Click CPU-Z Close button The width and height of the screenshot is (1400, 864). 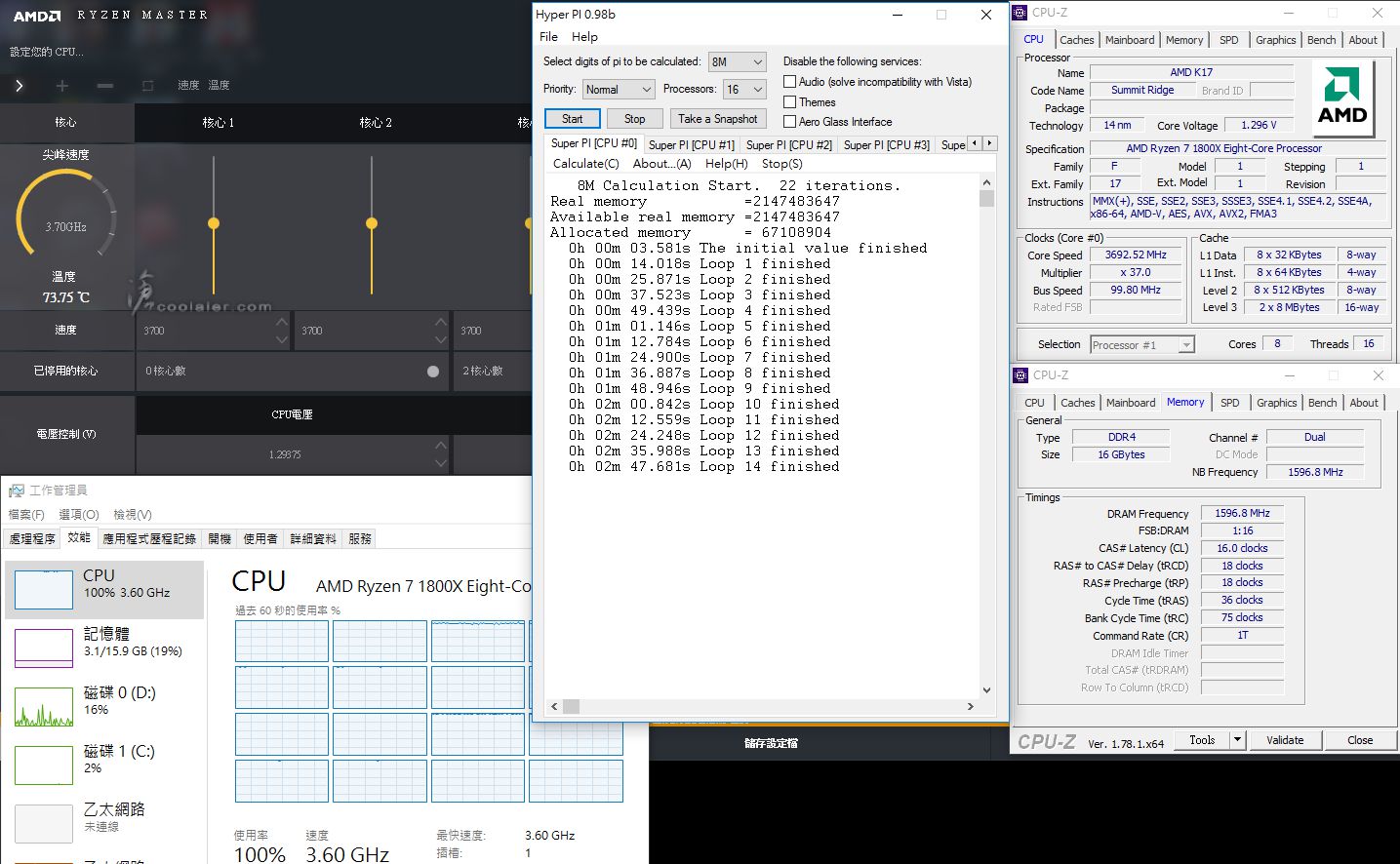(1360, 740)
